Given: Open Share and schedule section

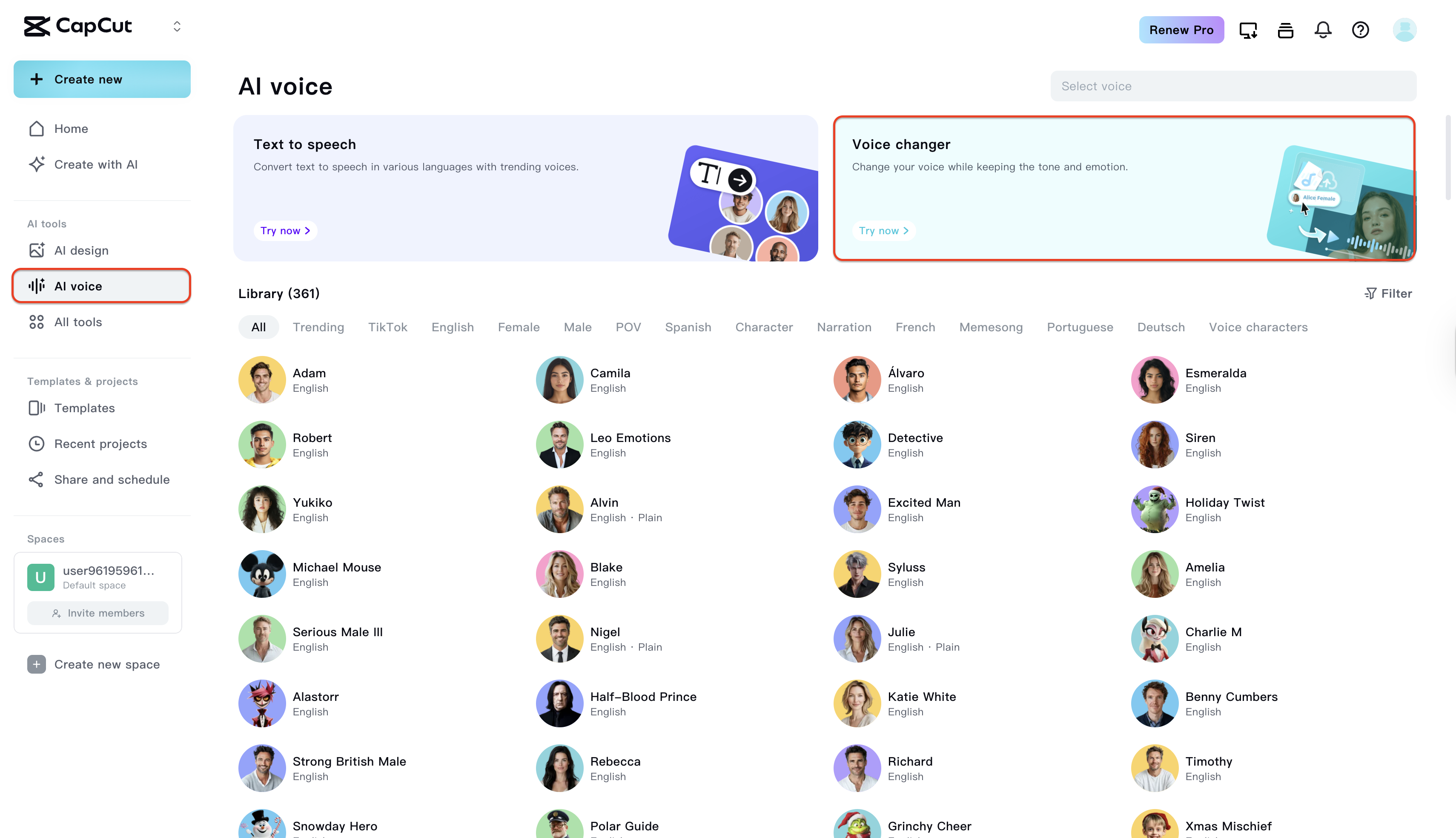Looking at the screenshot, I should coord(112,479).
